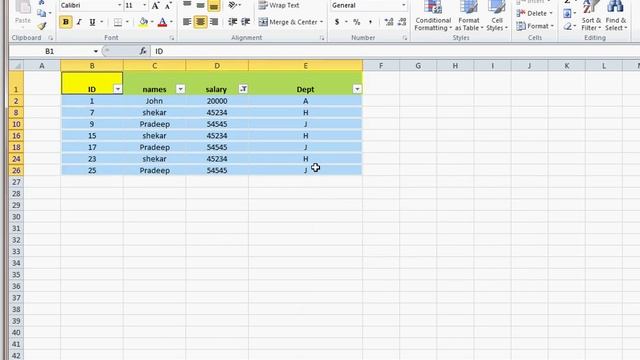Open Sort & Filter menu
Screen dimensions: 640x360
click(591, 16)
